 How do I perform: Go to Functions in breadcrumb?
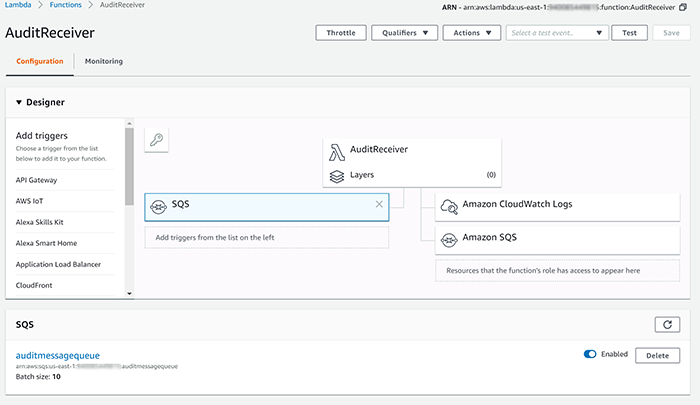pos(65,6)
